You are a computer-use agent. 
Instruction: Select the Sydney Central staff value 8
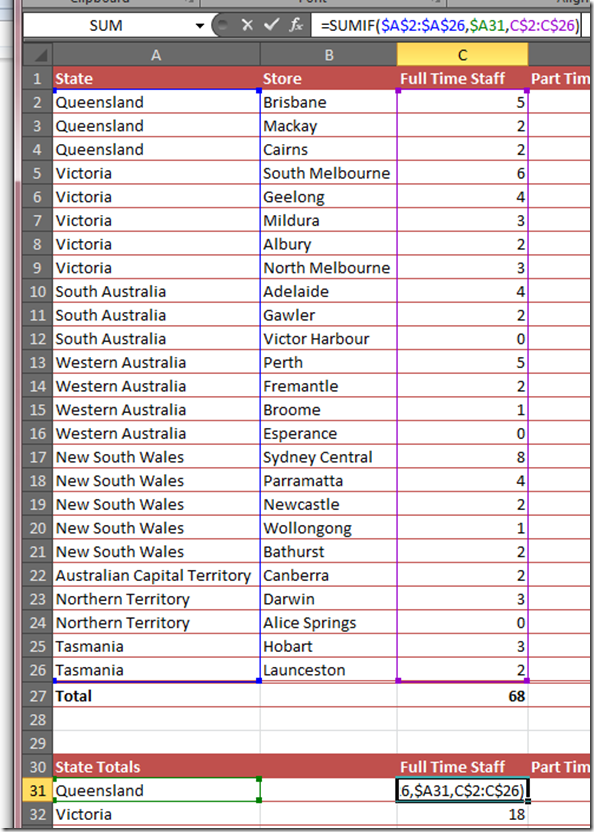coord(462,457)
